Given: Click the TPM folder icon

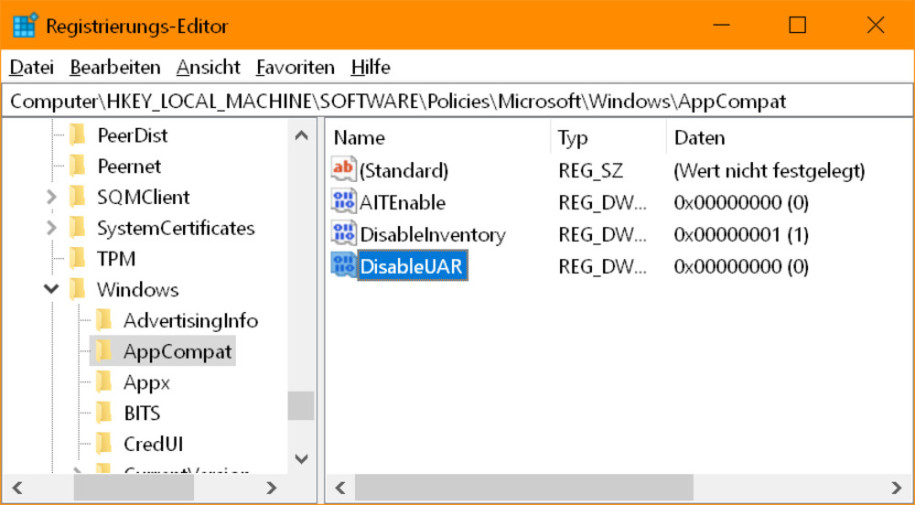Looking at the screenshot, I should pyautogui.click(x=78, y=259).
